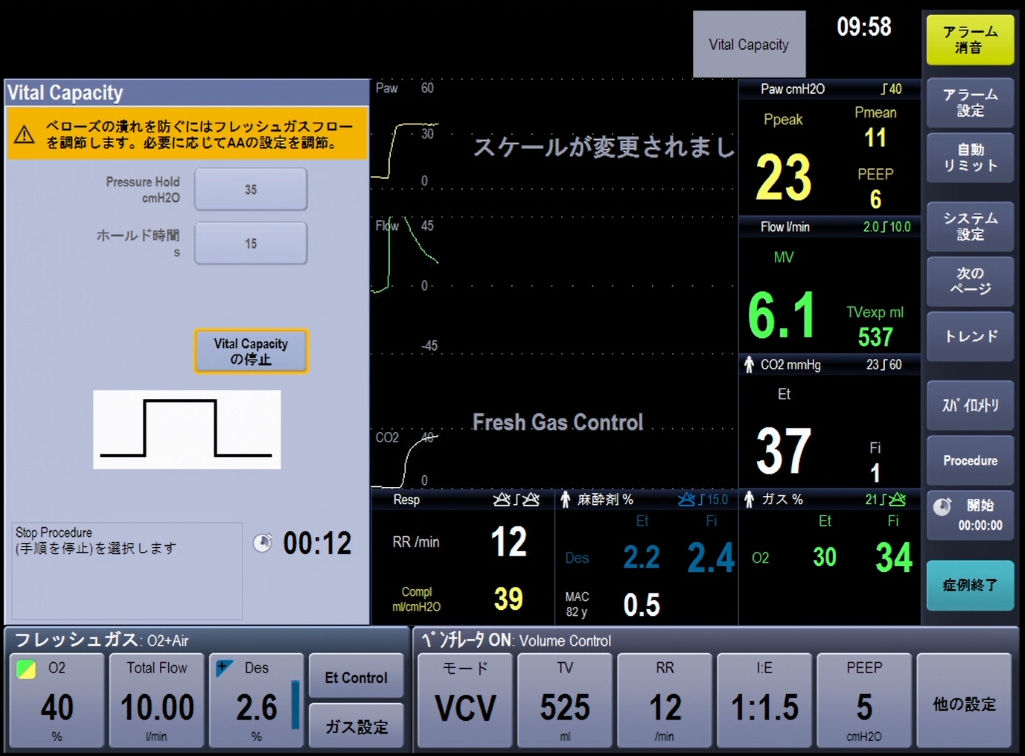Click the Des blue agent flag icon

coord(224,668)
